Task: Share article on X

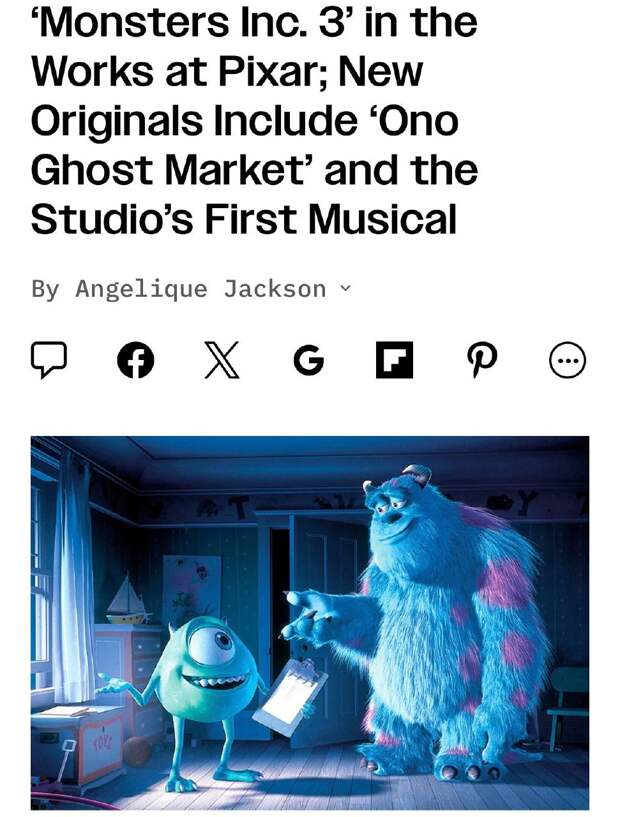Action: tap(221, 360)
